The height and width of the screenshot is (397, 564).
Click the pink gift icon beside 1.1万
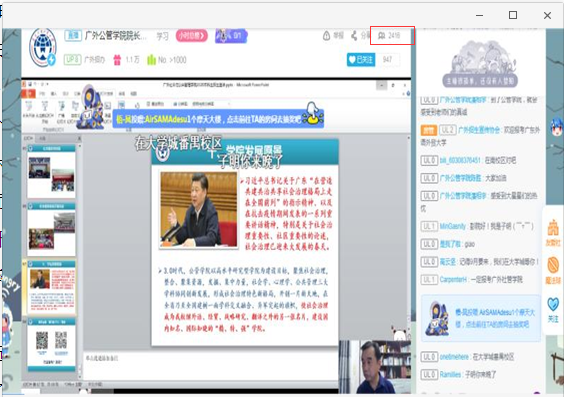117,60
